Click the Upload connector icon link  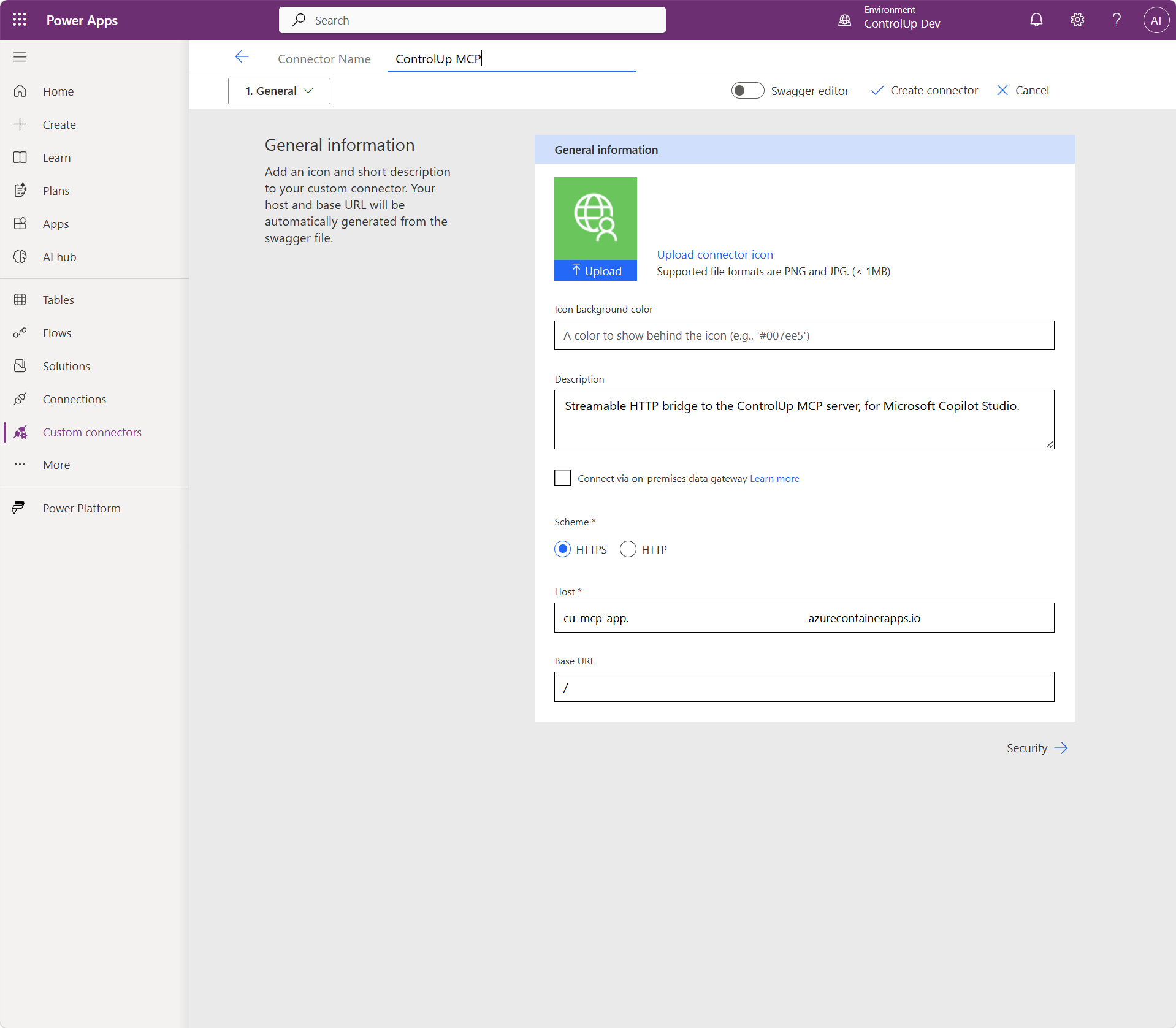715,254
